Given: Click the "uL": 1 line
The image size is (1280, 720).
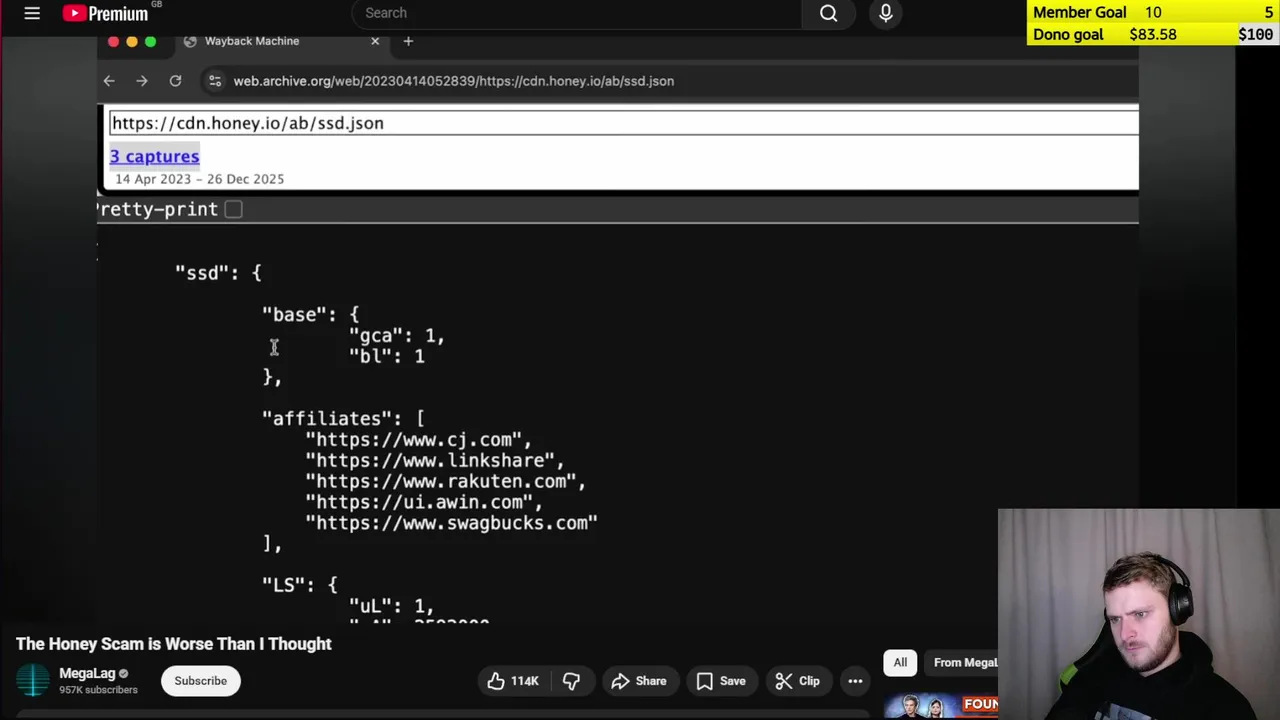Looking at the screenshot, I should pos(391,606).
